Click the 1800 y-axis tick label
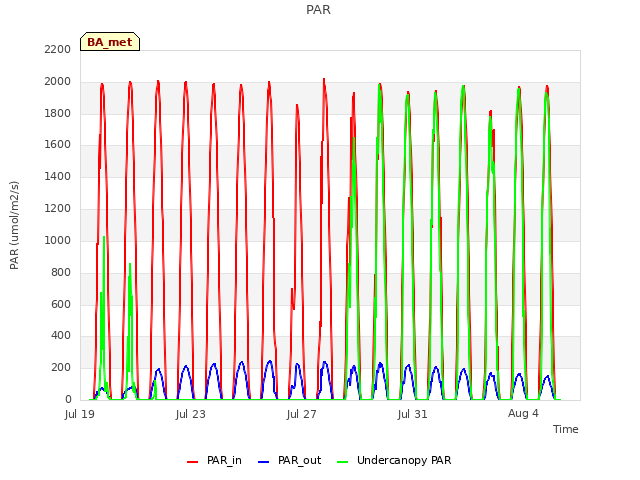This screenshot has height=480, width=640. point(58,113)
